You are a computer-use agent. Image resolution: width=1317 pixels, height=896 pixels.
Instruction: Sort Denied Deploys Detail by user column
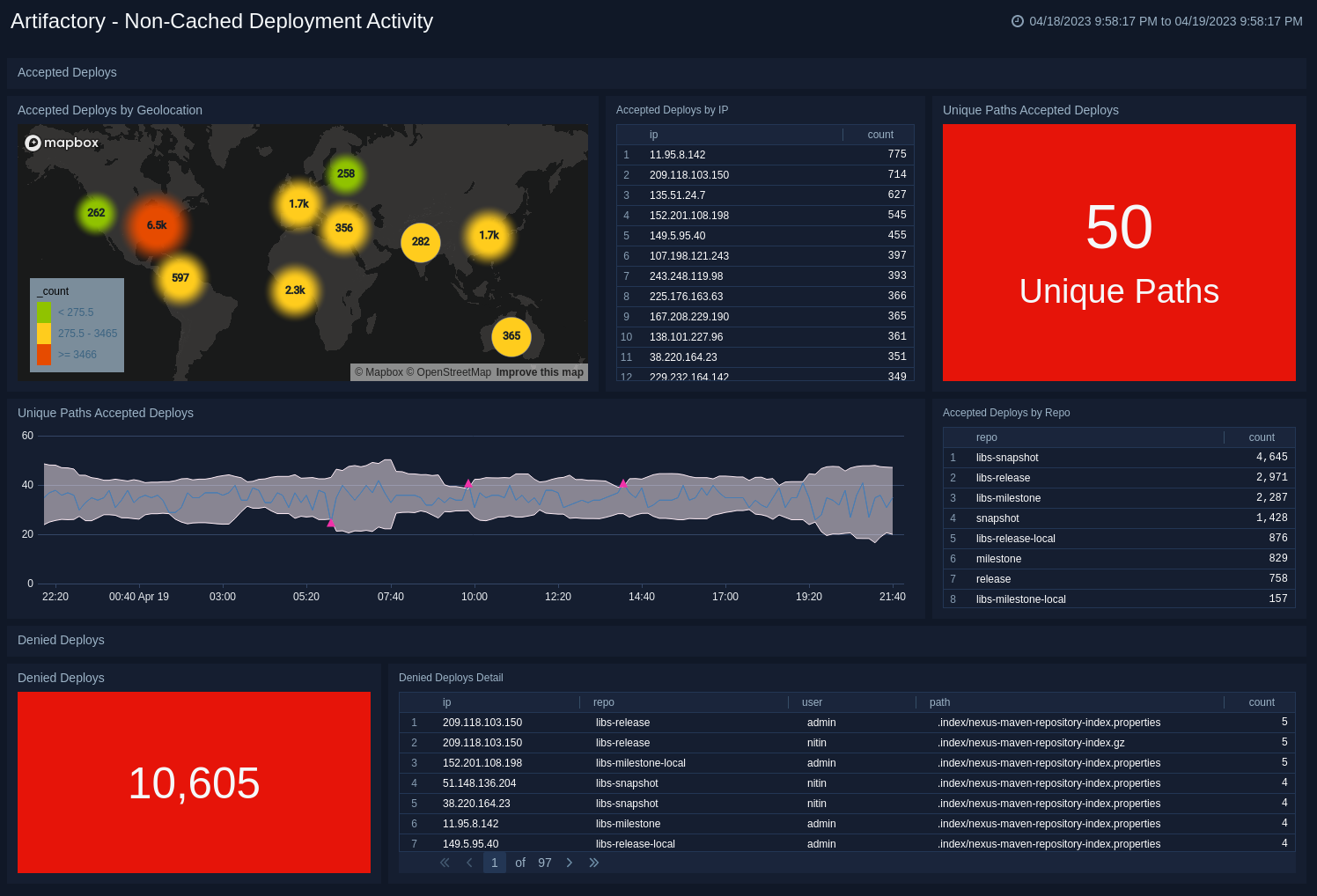[812, 702]
